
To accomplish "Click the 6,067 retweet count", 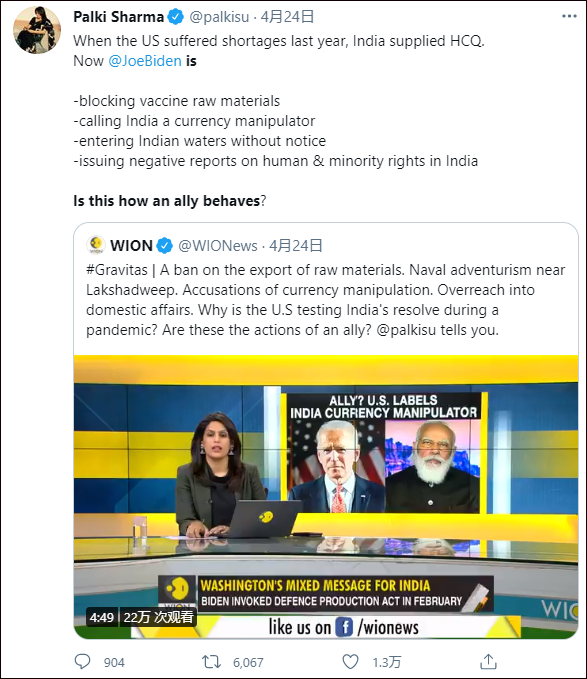I will click(x=248, y=662).
